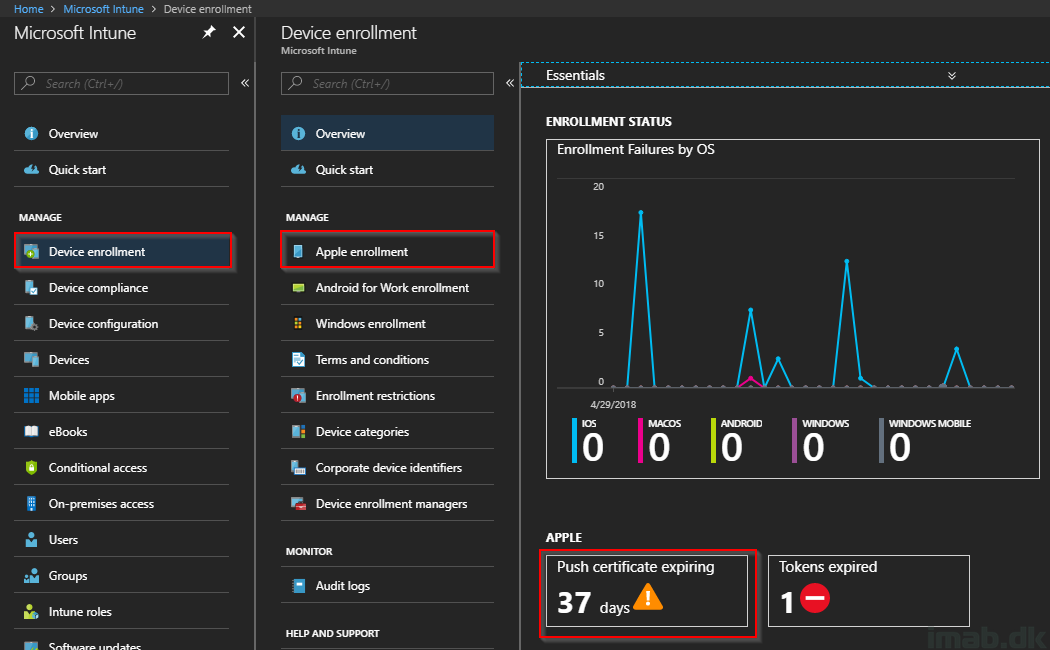Open the Push certificate expiring tile
Image resolution: width=1050 pixels, height=650 pixels.
pyautogui.click(x=647, y=591)
